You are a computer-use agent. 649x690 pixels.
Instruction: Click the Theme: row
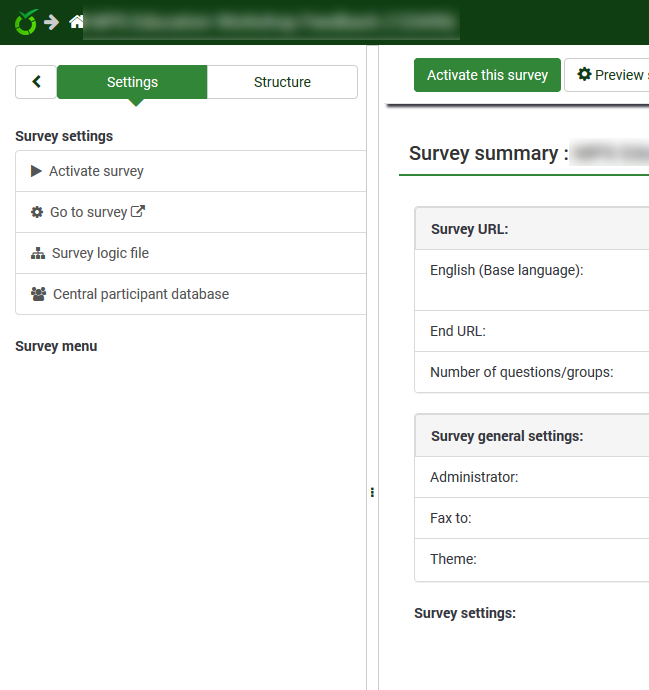coord(532,559)
